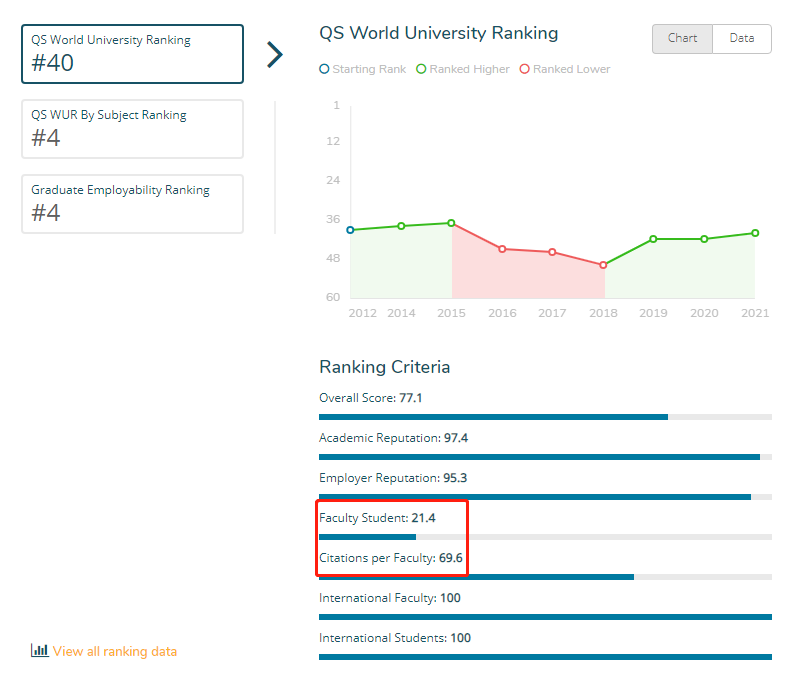This screenshot has height=695, width=801.
Task: Click the Ranked Lower legend marker
Action: pos(525,69)
